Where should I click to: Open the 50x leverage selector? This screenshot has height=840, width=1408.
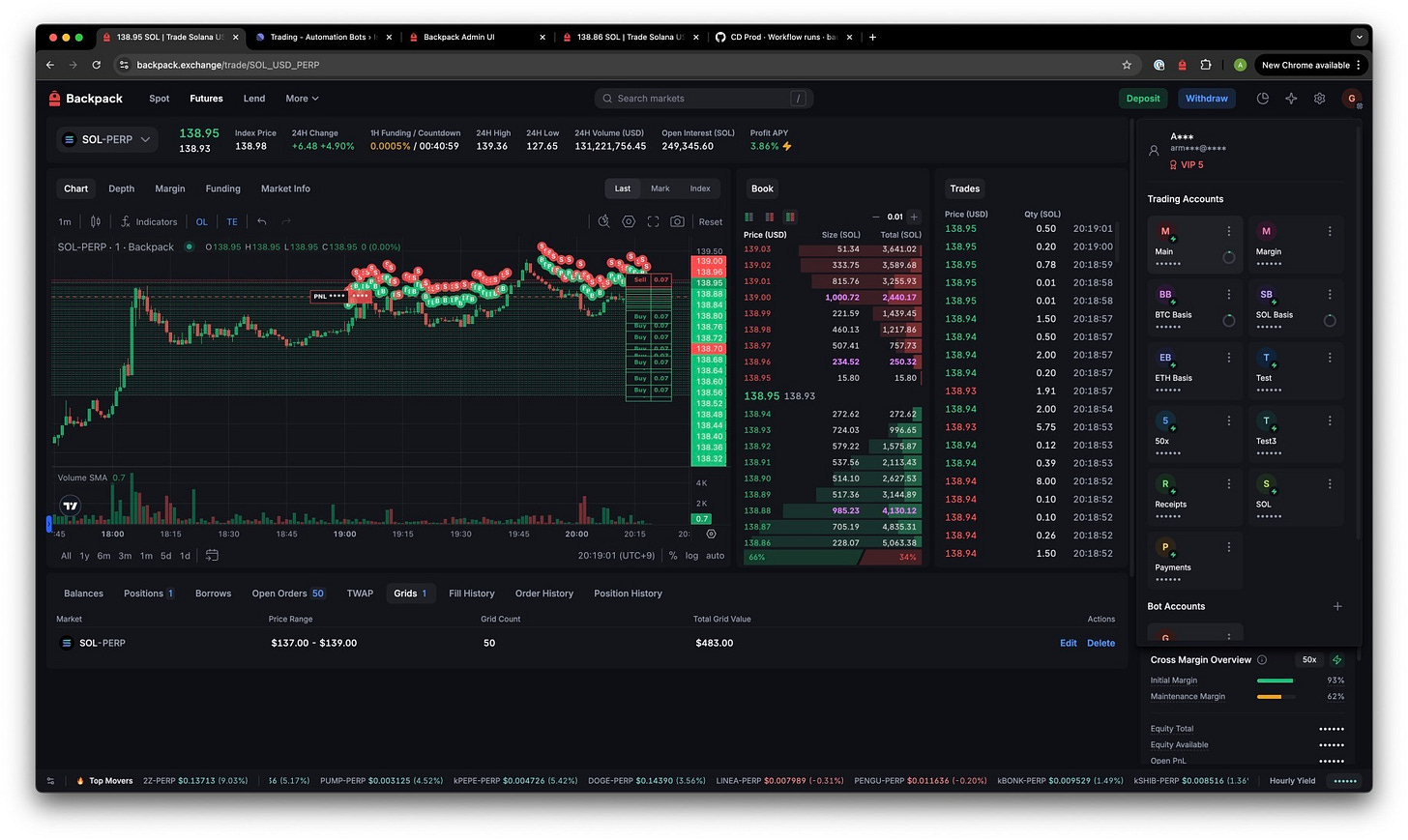(x=1309, y=659)
